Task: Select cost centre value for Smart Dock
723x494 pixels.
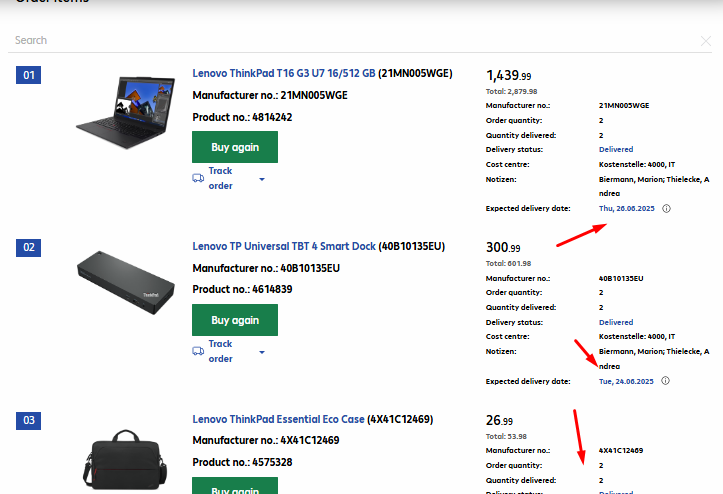Action: 636,336
